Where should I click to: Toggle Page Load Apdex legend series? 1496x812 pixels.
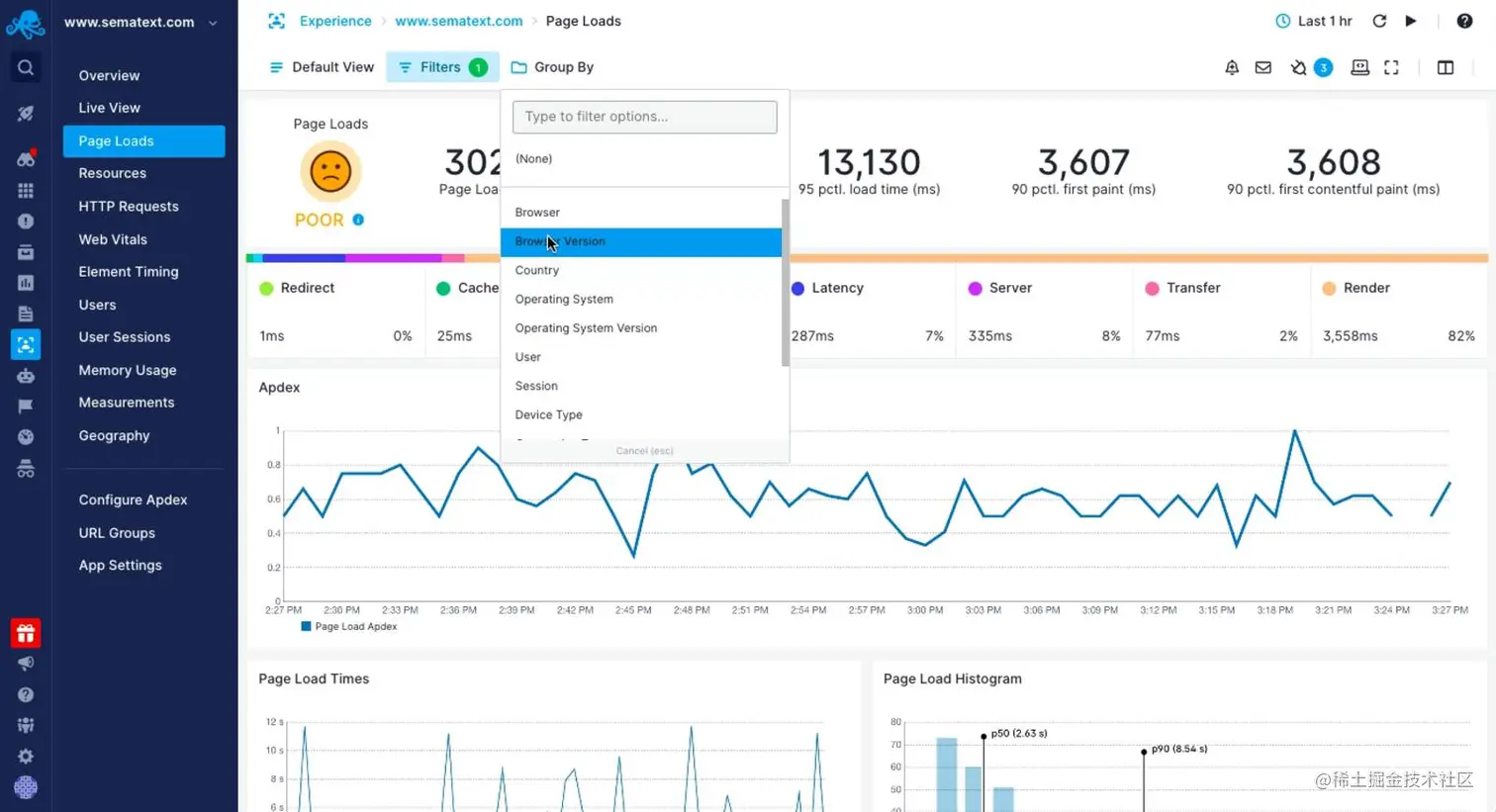pos(349,626)
